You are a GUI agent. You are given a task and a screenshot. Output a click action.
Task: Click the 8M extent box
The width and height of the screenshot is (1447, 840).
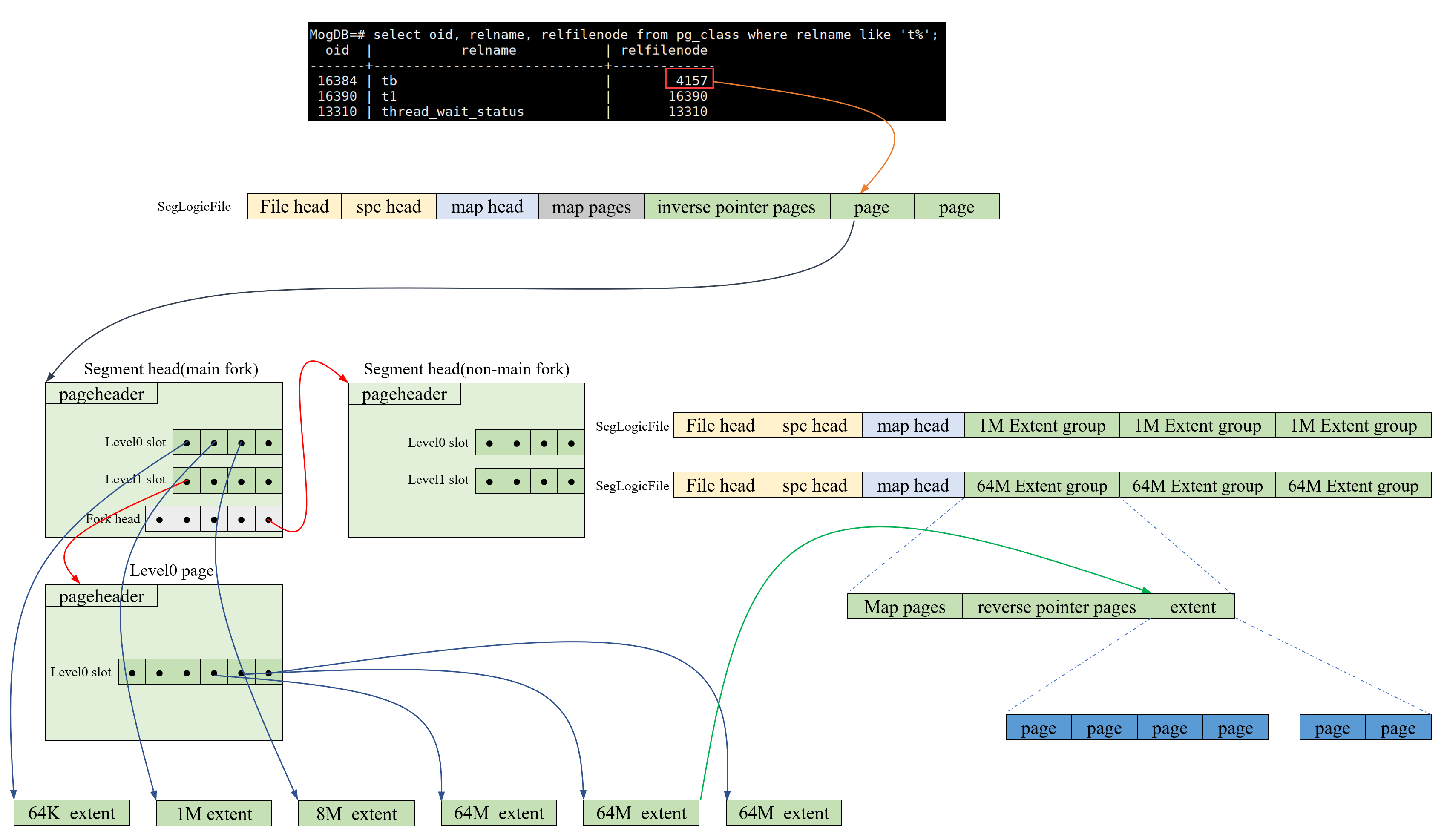click(356, 814)
